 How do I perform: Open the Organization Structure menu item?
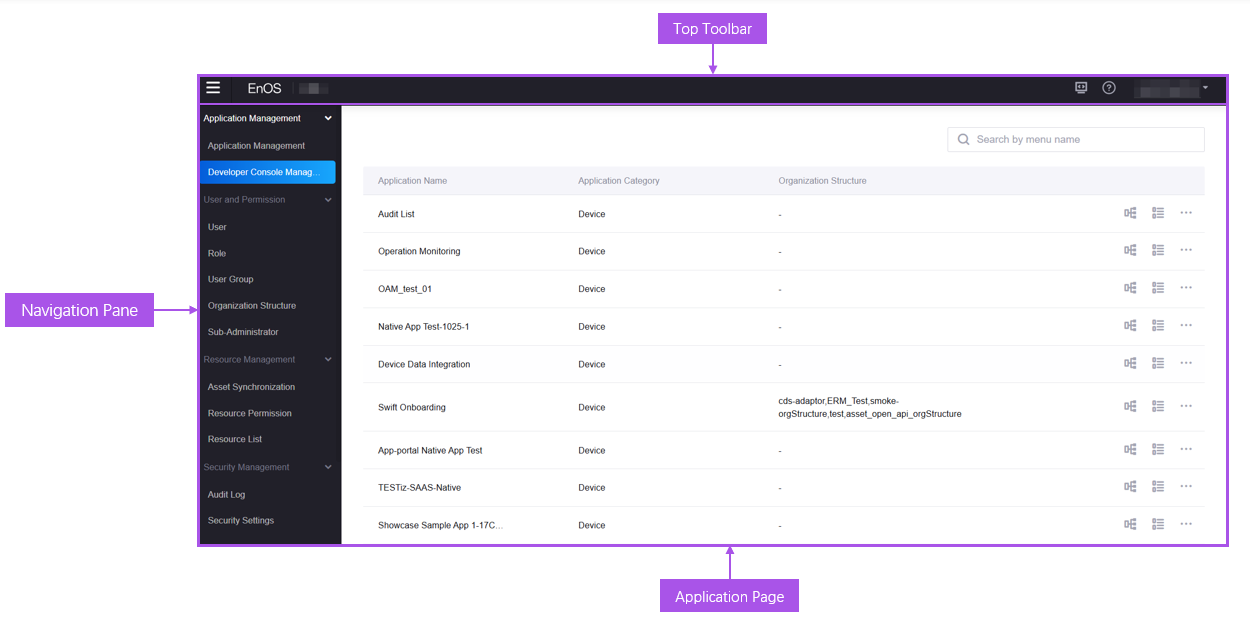tap(252, 306)
